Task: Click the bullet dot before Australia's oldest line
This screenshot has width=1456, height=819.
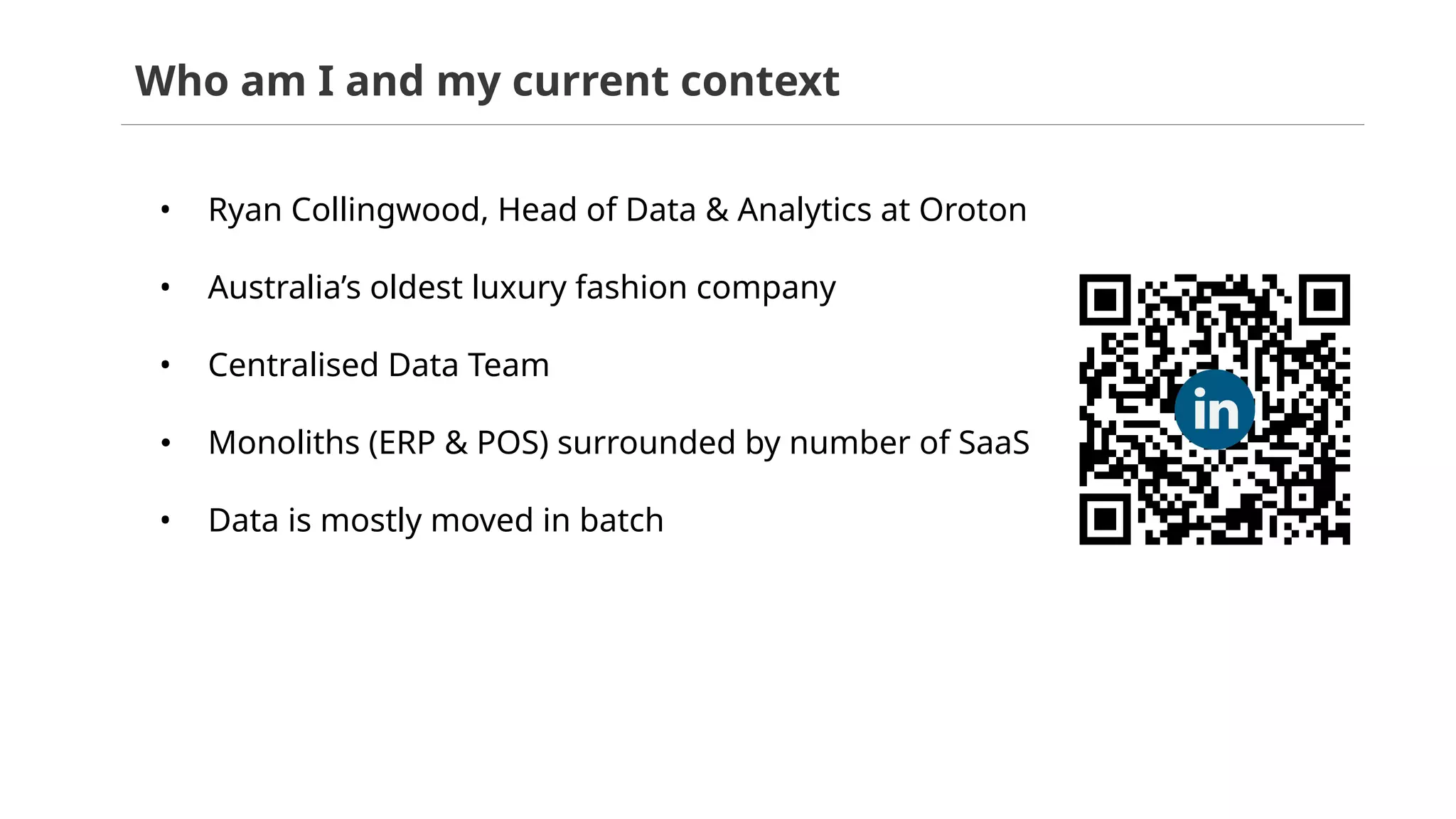Action: [x=166, y=288]
